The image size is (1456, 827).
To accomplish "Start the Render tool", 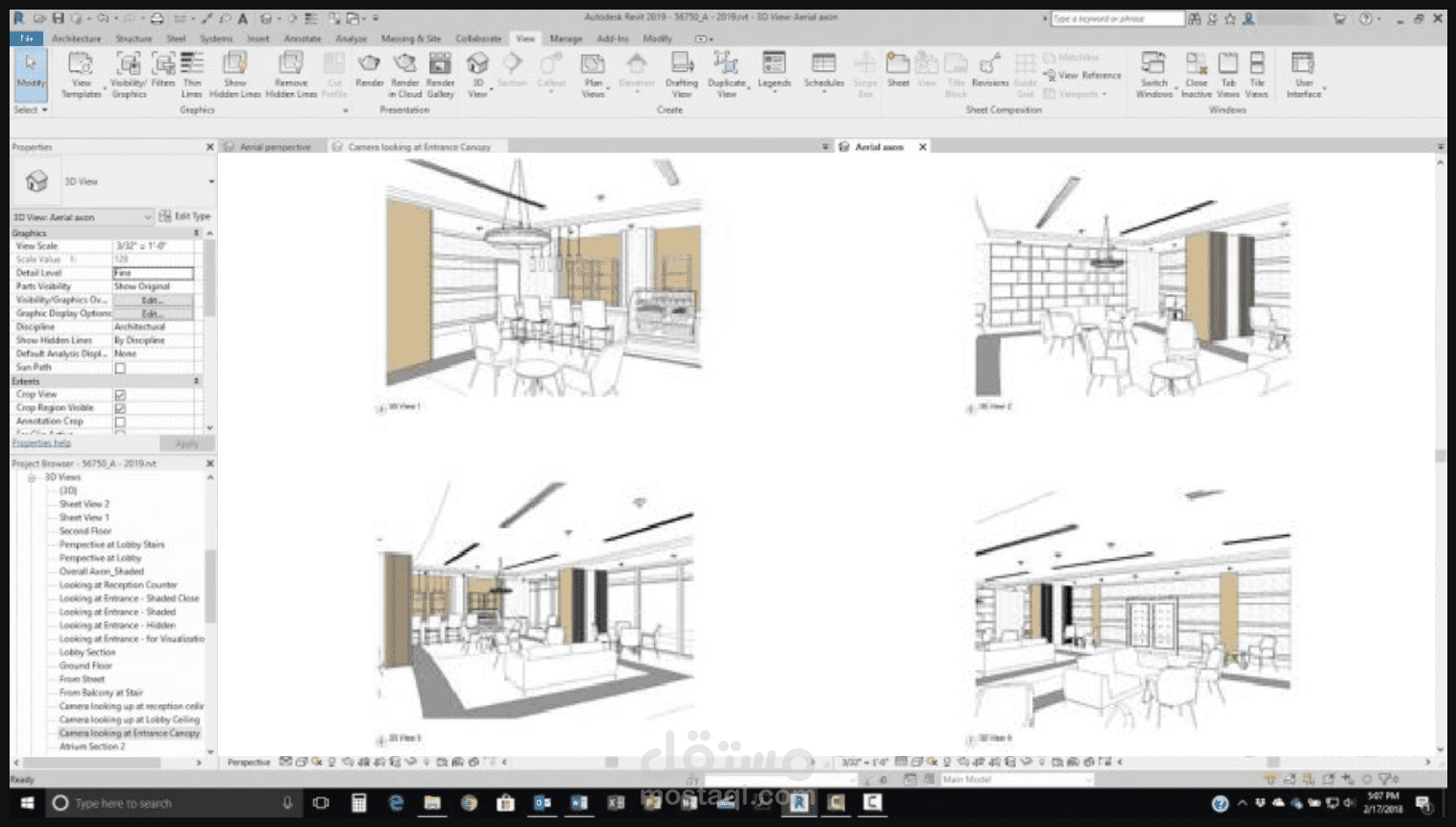I will (370, 69).
